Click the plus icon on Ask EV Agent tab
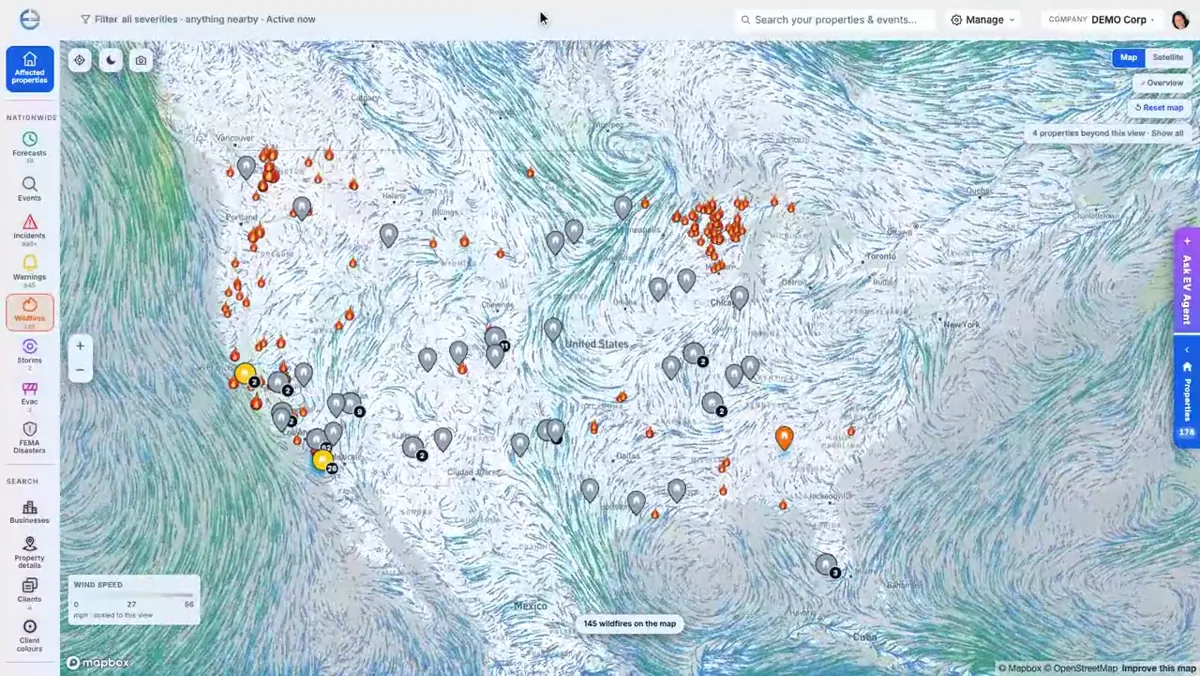 (1187, 241)
